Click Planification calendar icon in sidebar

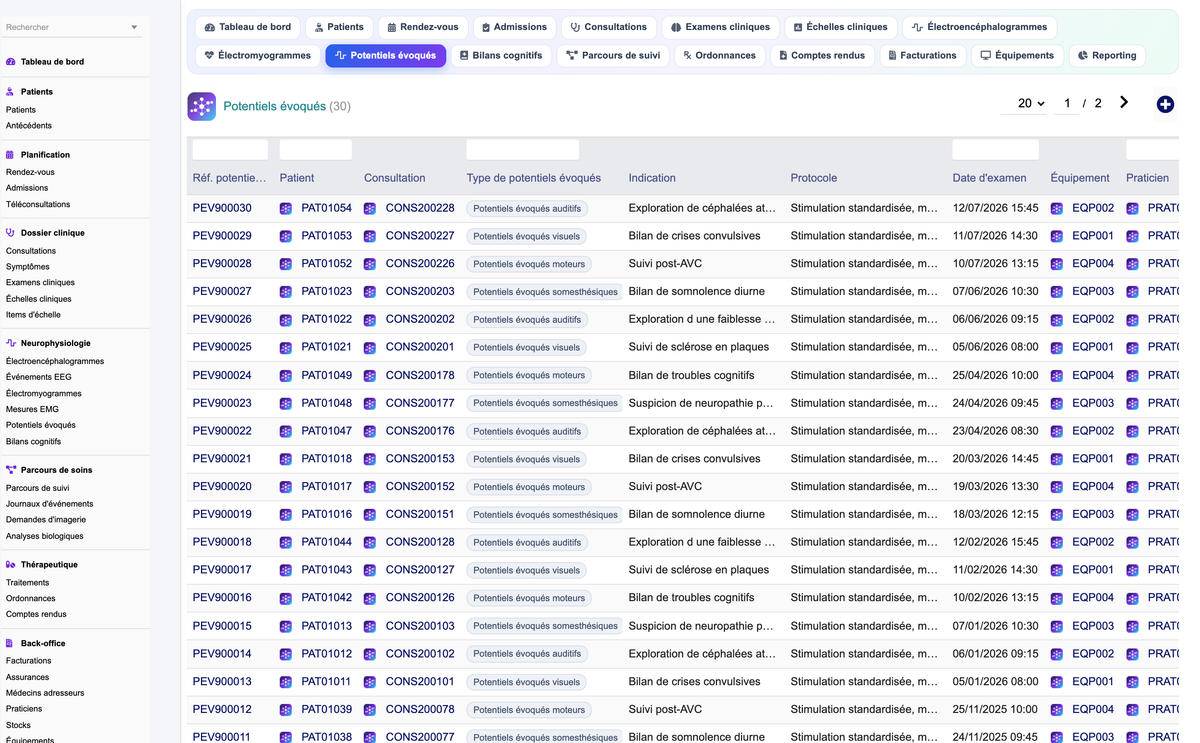pyautogui.click(x=11, y=155)
